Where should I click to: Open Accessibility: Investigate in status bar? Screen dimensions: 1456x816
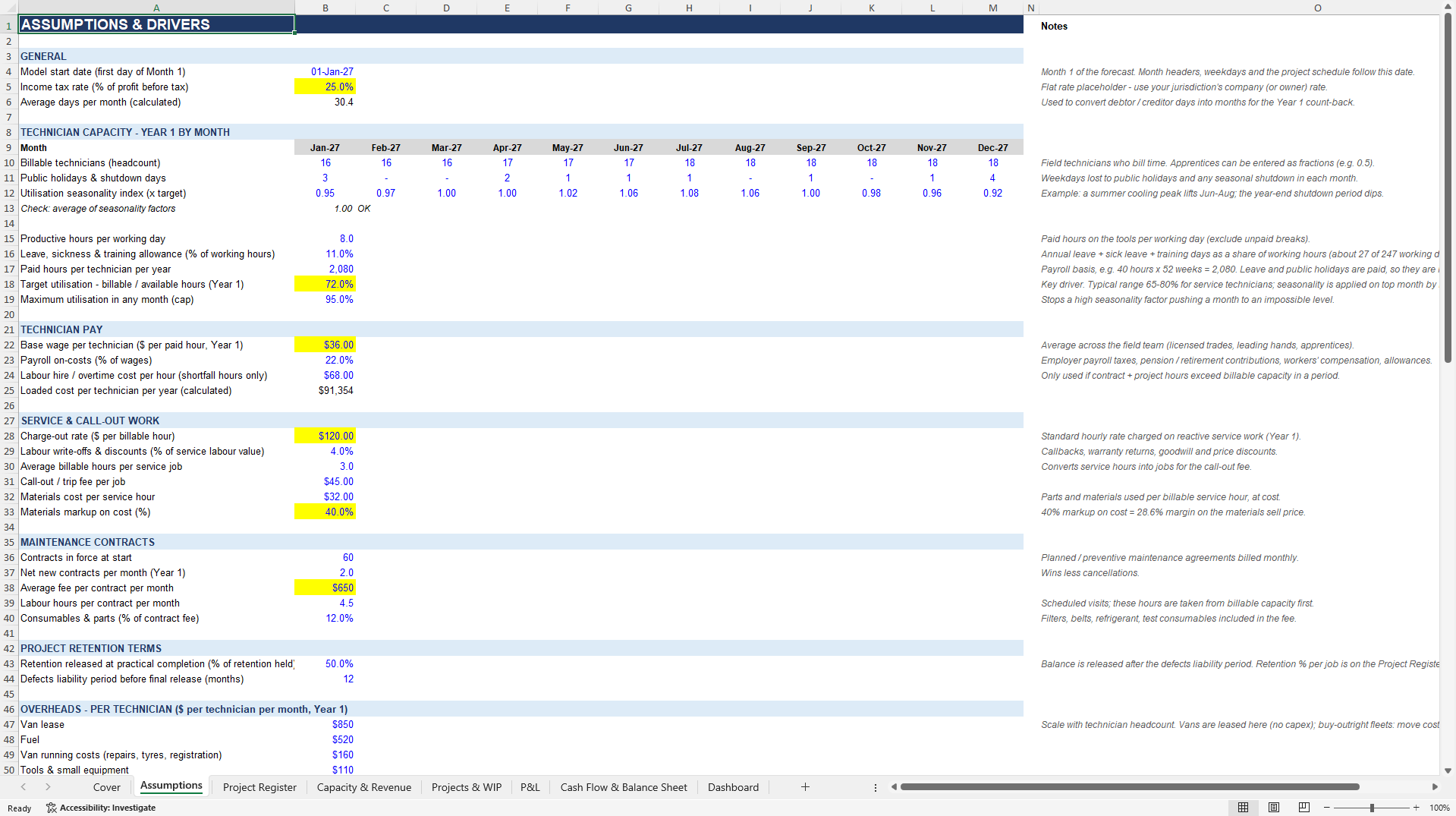coord(101,808)
